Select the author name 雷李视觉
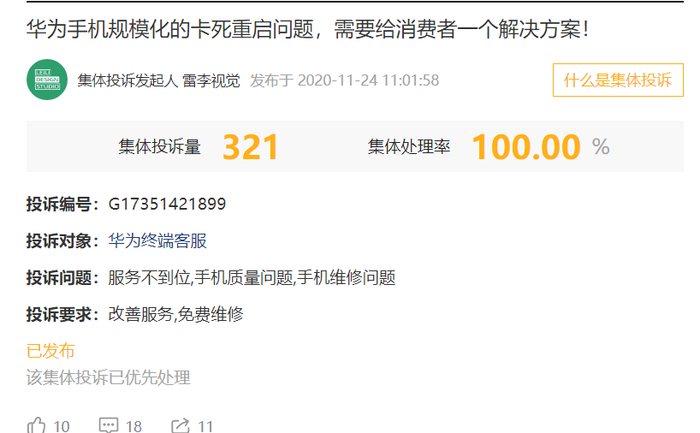The height and width of the screenshot is (433, 700). click(x=211, y=81)
